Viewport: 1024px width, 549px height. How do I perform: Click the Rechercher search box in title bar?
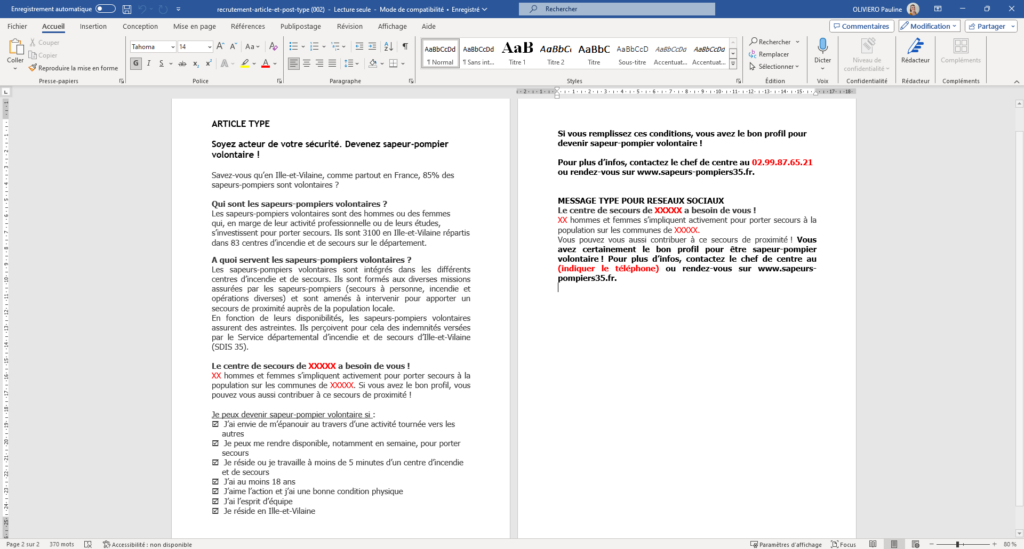click(x=616, y=9)
